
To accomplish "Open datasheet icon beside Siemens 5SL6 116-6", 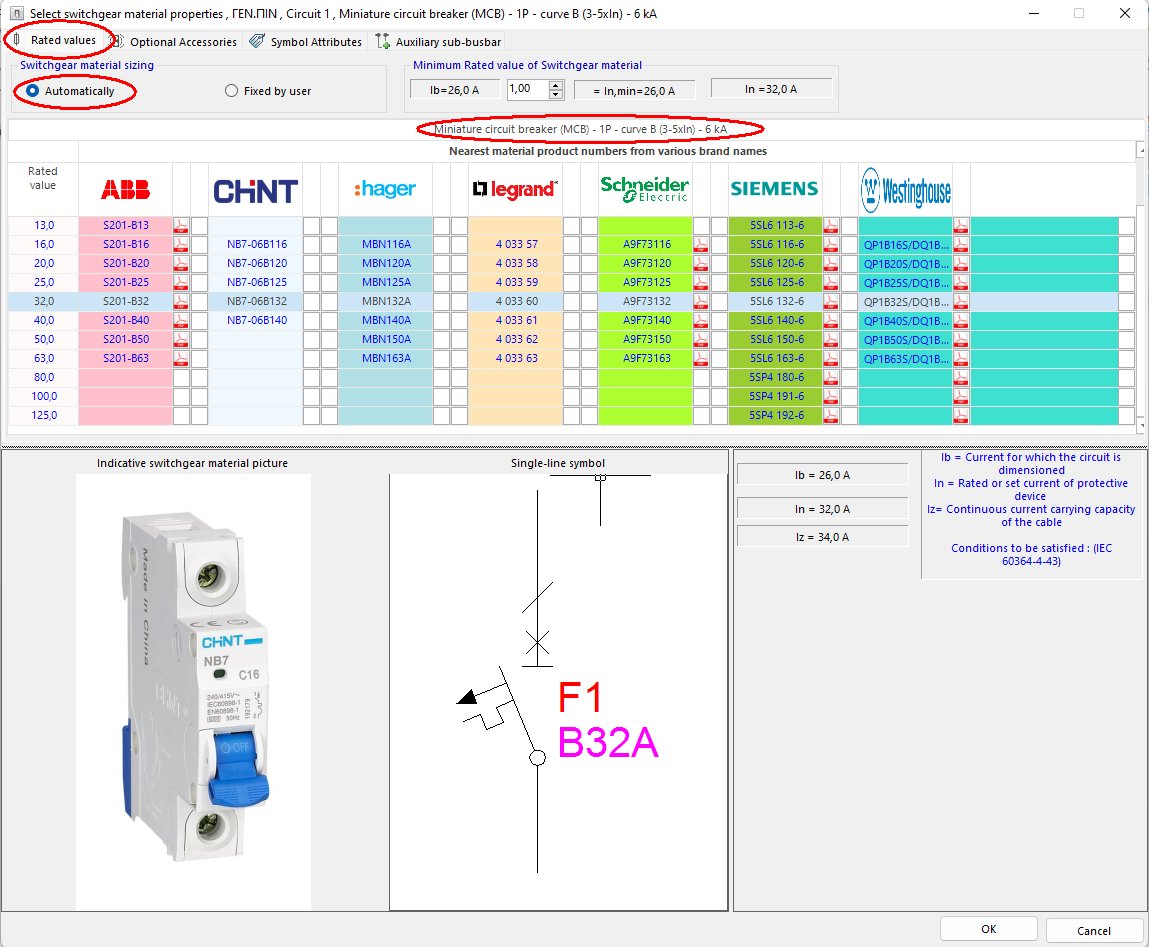I will [x=831, y=243].
